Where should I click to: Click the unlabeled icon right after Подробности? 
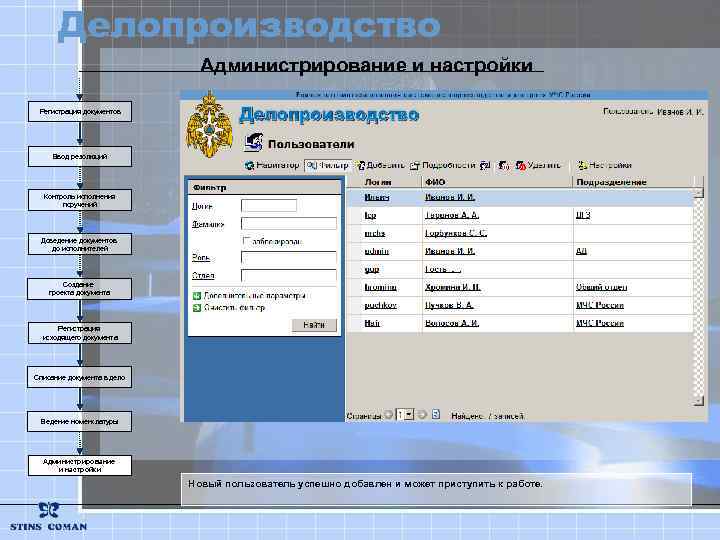pos(485,165)
